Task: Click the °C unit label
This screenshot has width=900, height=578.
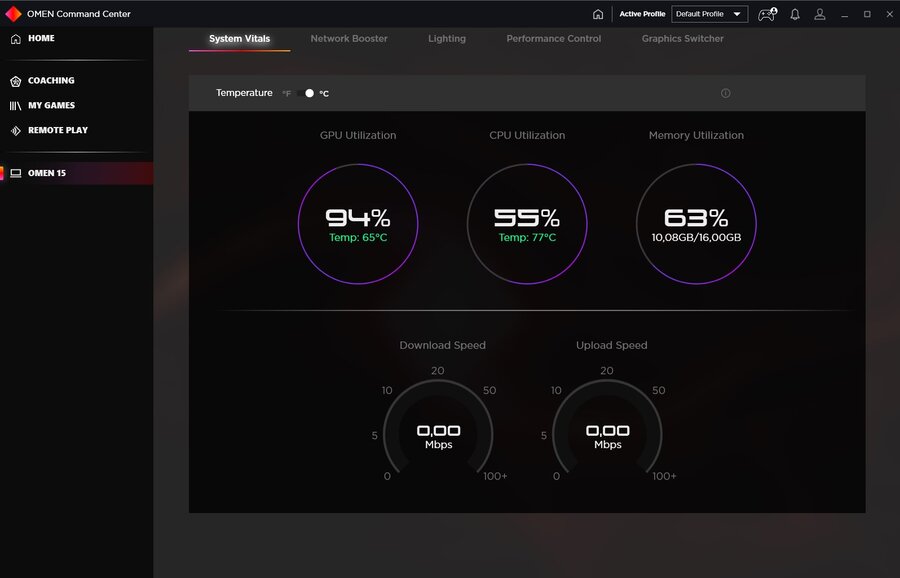Action: pyautogui.click(x=324, y=94)
